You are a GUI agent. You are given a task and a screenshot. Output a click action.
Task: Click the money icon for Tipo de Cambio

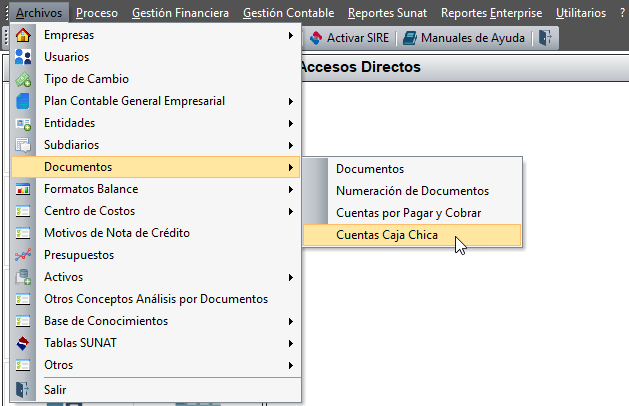pos(23,79)
